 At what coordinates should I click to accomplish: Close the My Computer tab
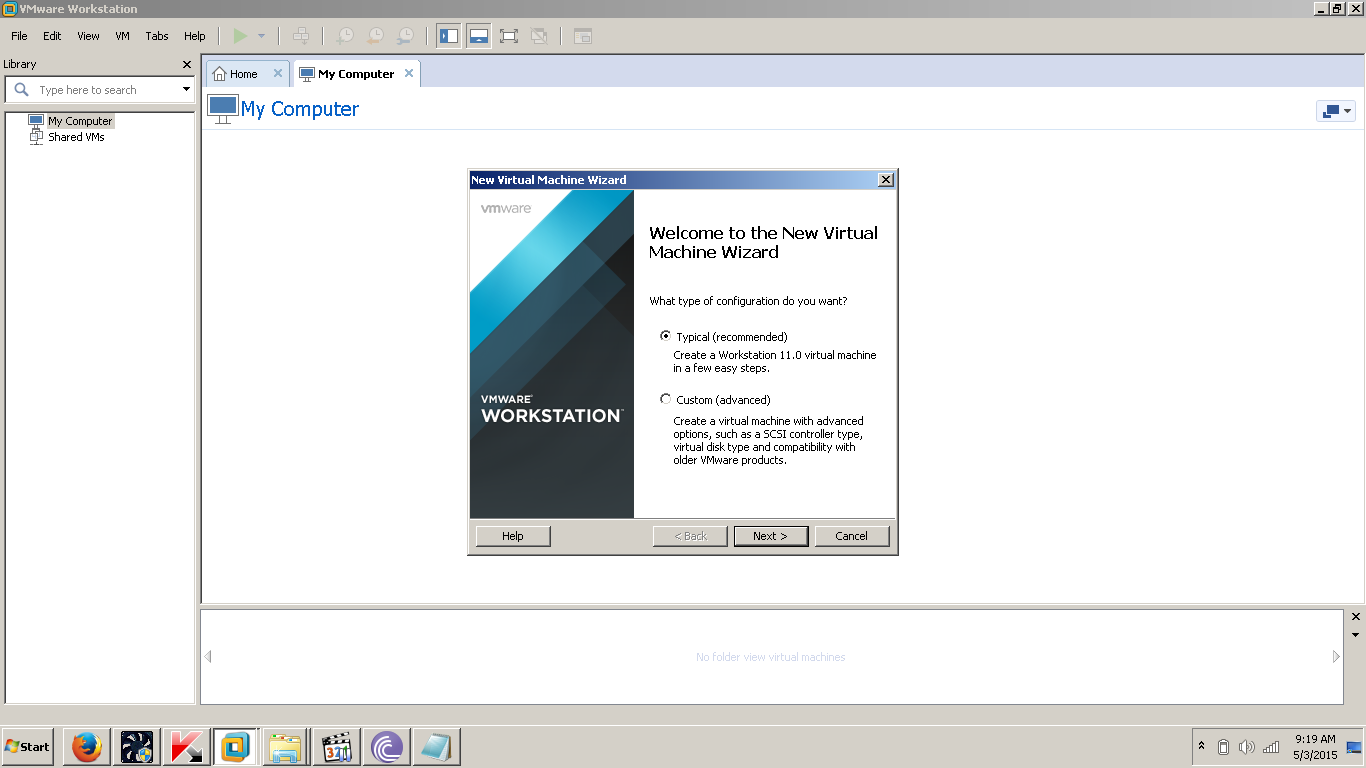[x=409, y=73]
